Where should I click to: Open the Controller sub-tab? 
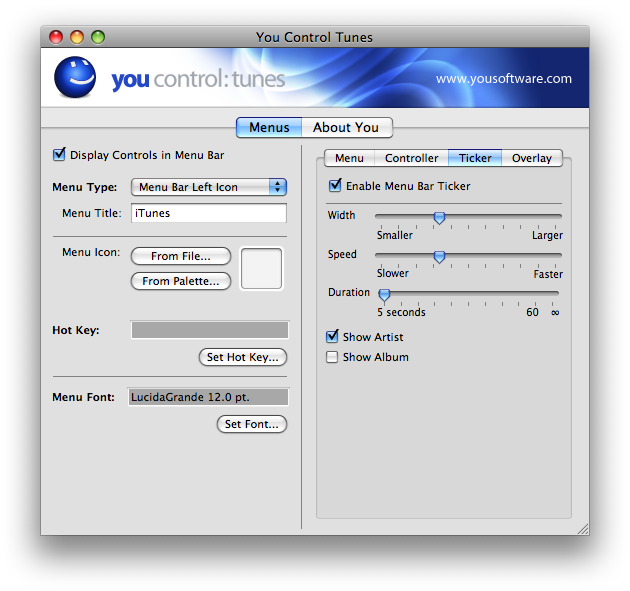411,158
